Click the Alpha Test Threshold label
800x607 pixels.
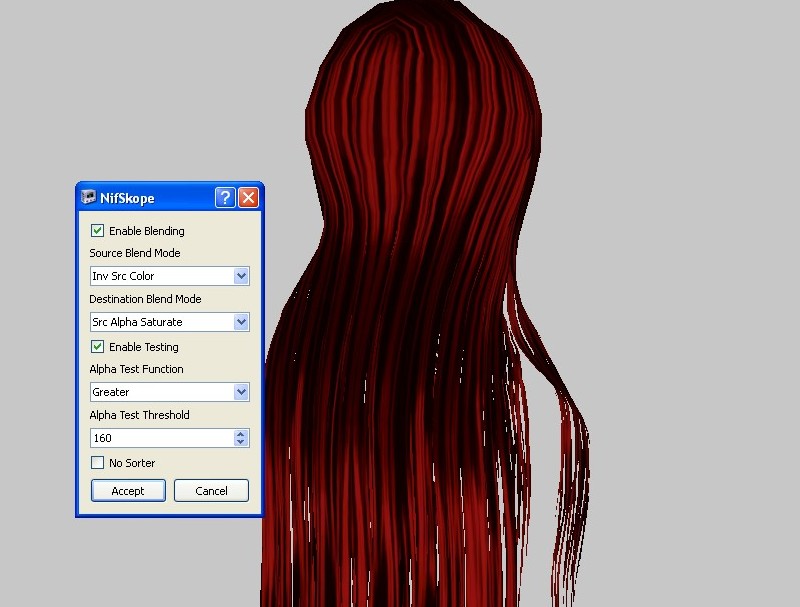click(x=139, y=415)
